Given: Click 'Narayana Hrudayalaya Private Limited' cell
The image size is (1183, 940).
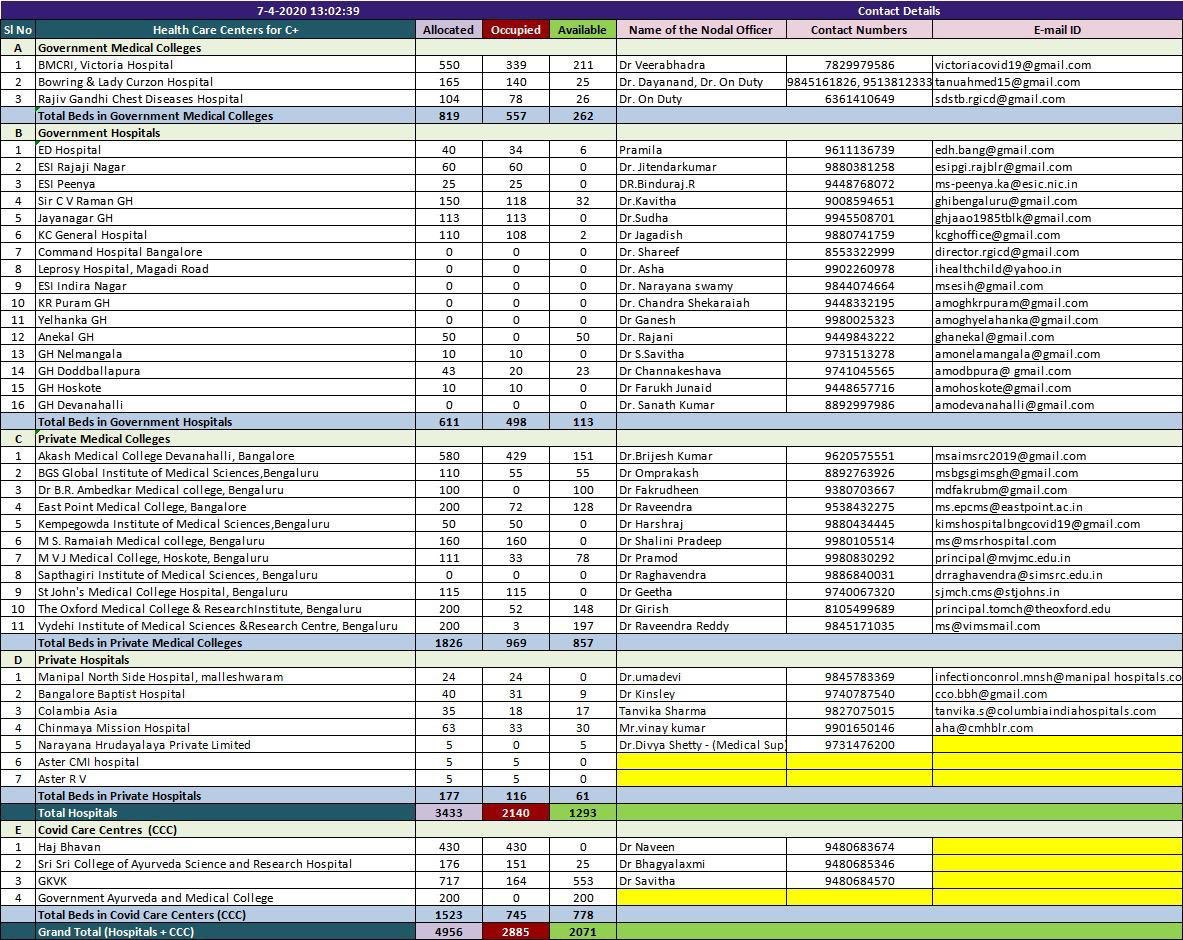Looking at the screenshot, I should (226, 745).
